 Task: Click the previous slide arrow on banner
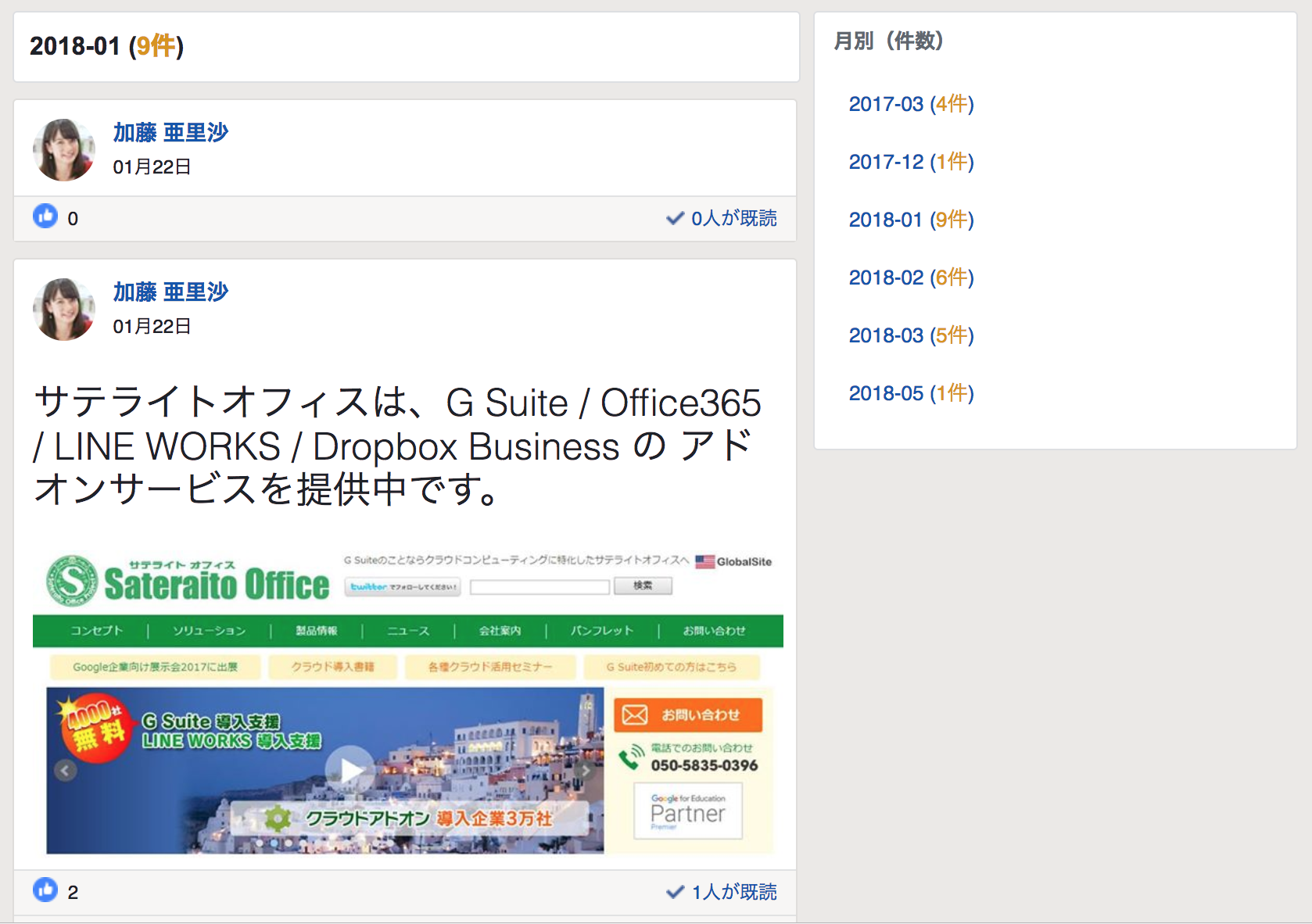tap(66, 771)
